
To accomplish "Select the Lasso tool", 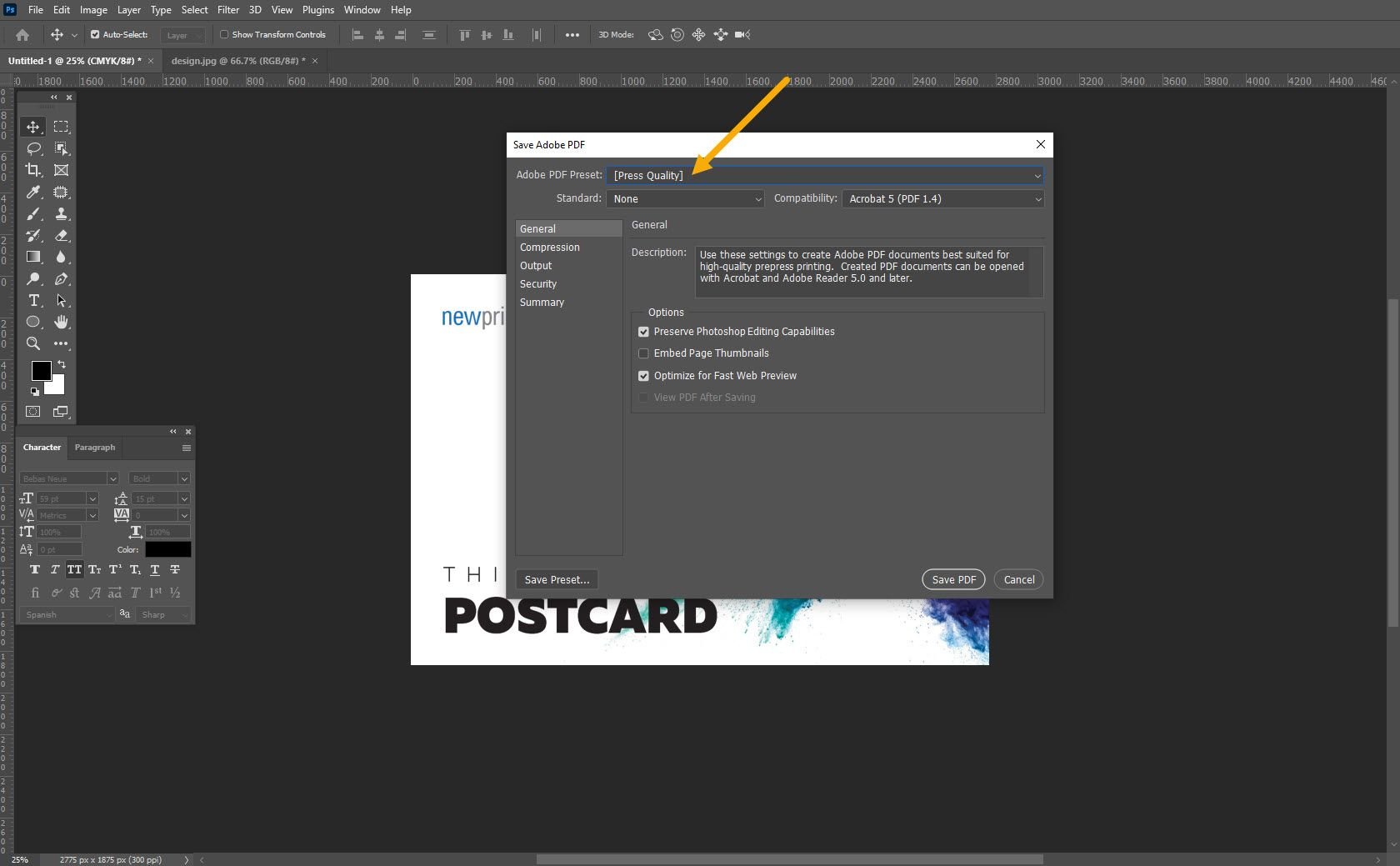I will pyautogui.click(x=33, y=148).
